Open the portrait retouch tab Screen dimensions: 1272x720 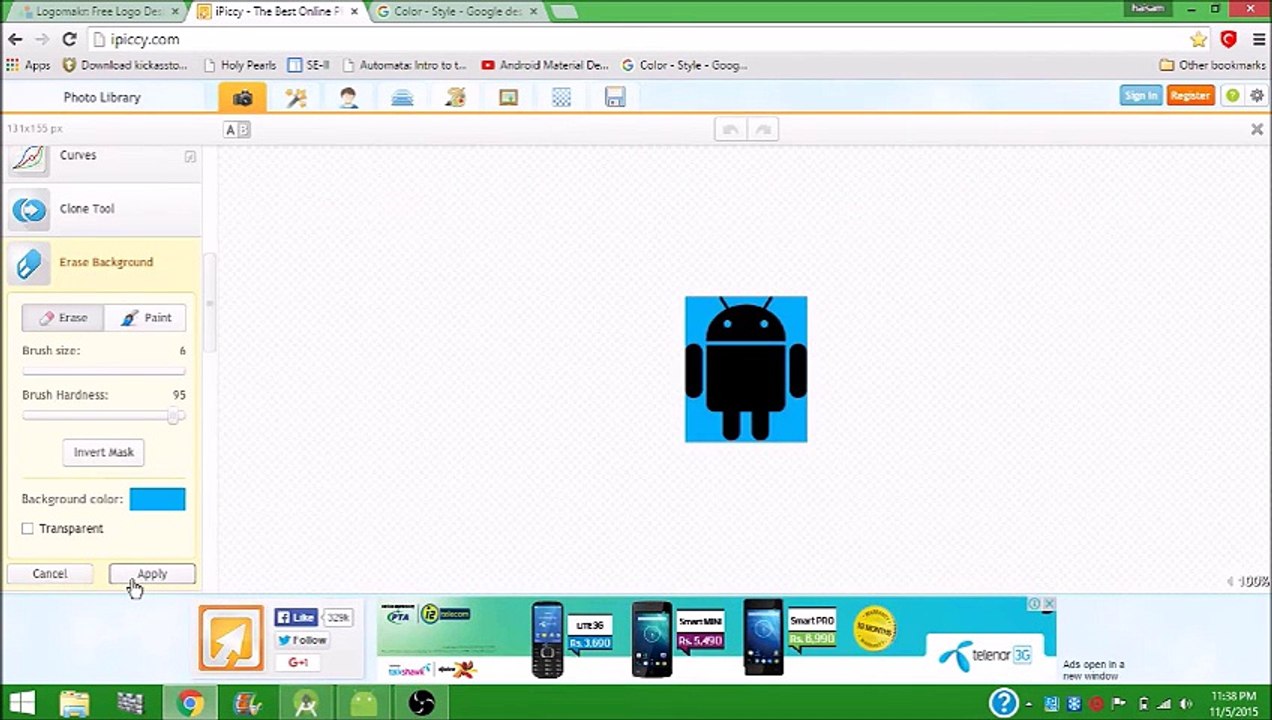(x=348, y=97)
